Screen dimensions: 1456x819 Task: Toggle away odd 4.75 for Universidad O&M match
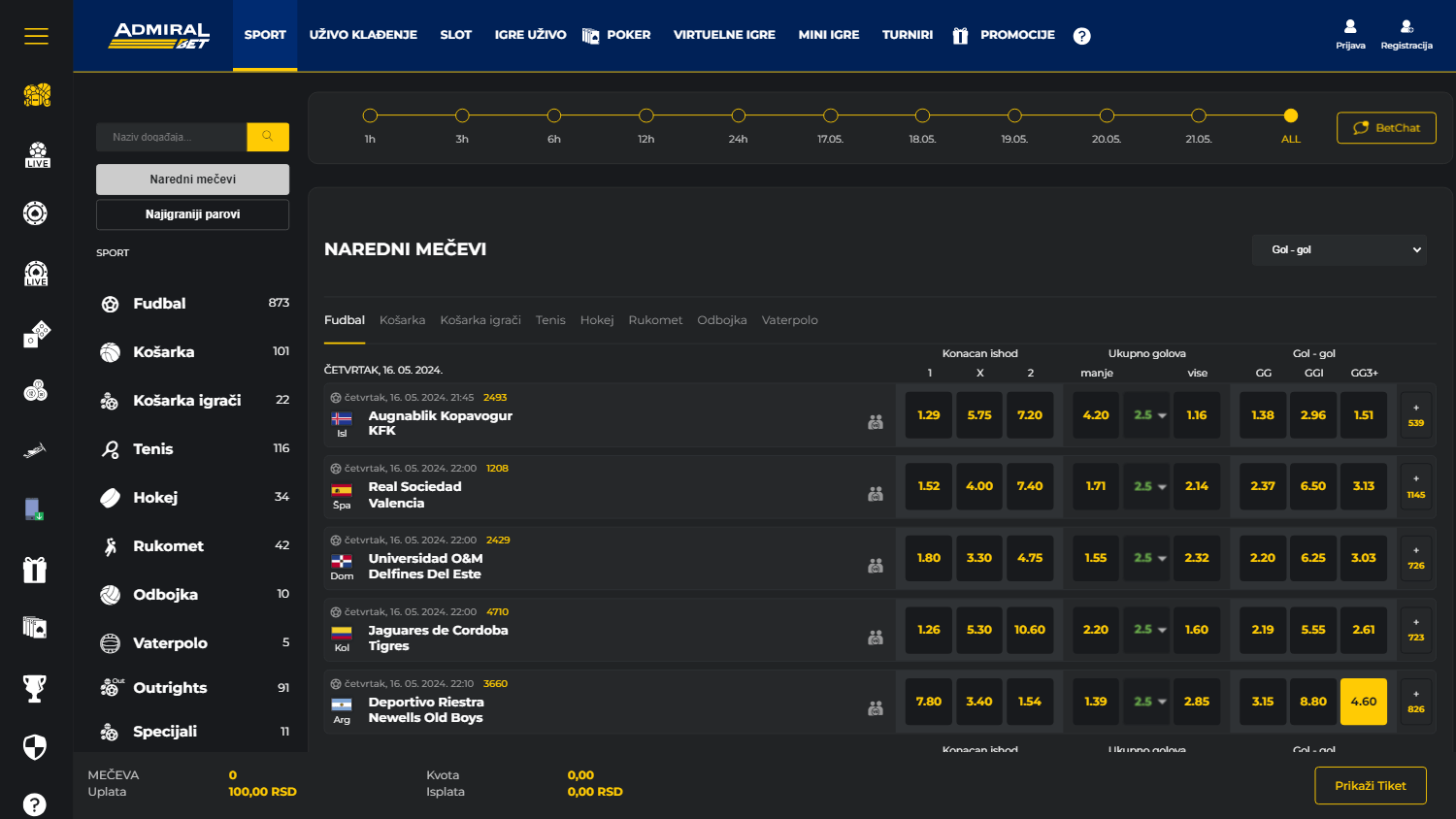pos(1030,558)
